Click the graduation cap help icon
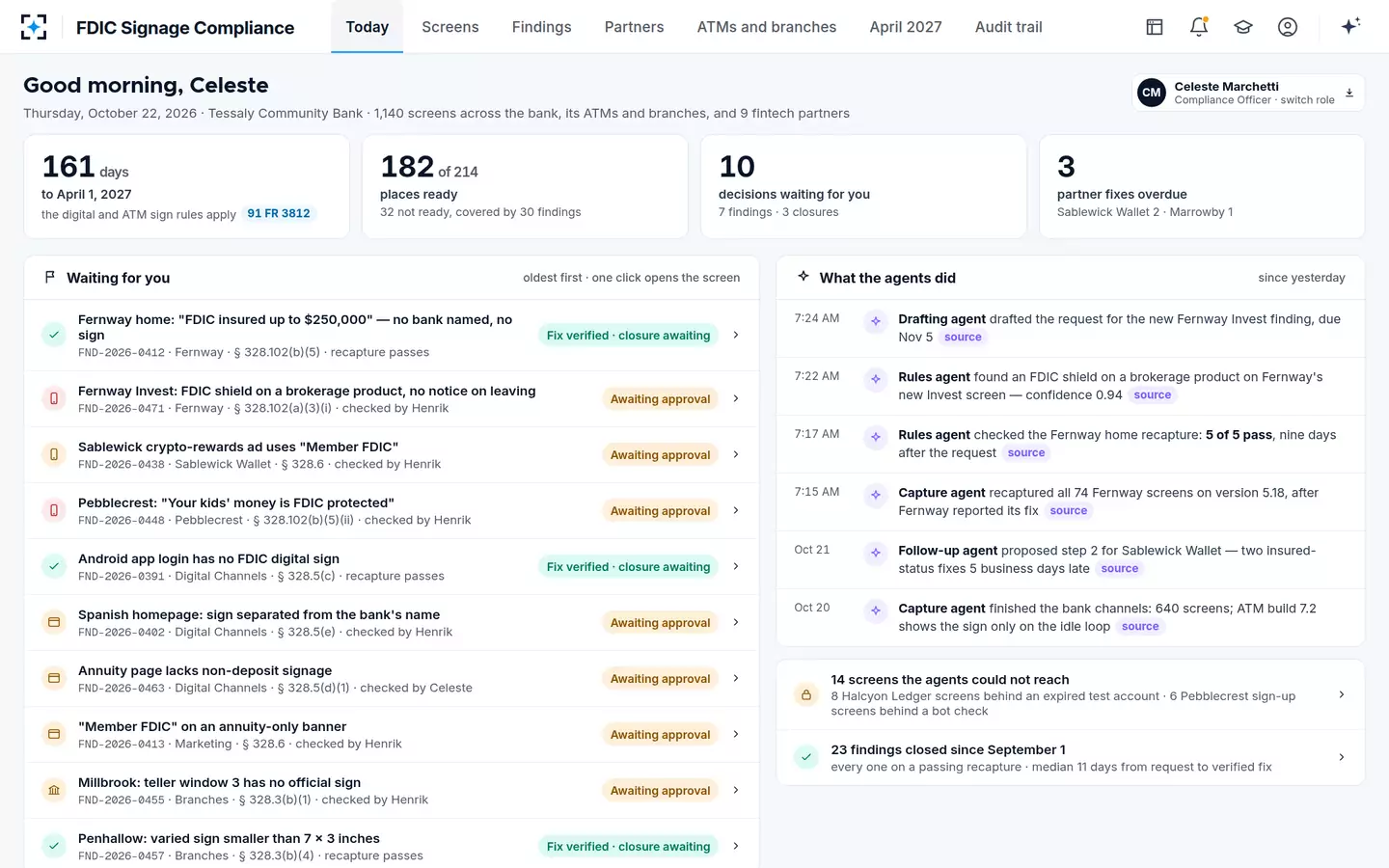This screenshot has height=868, width=1389. [1243, 27]
